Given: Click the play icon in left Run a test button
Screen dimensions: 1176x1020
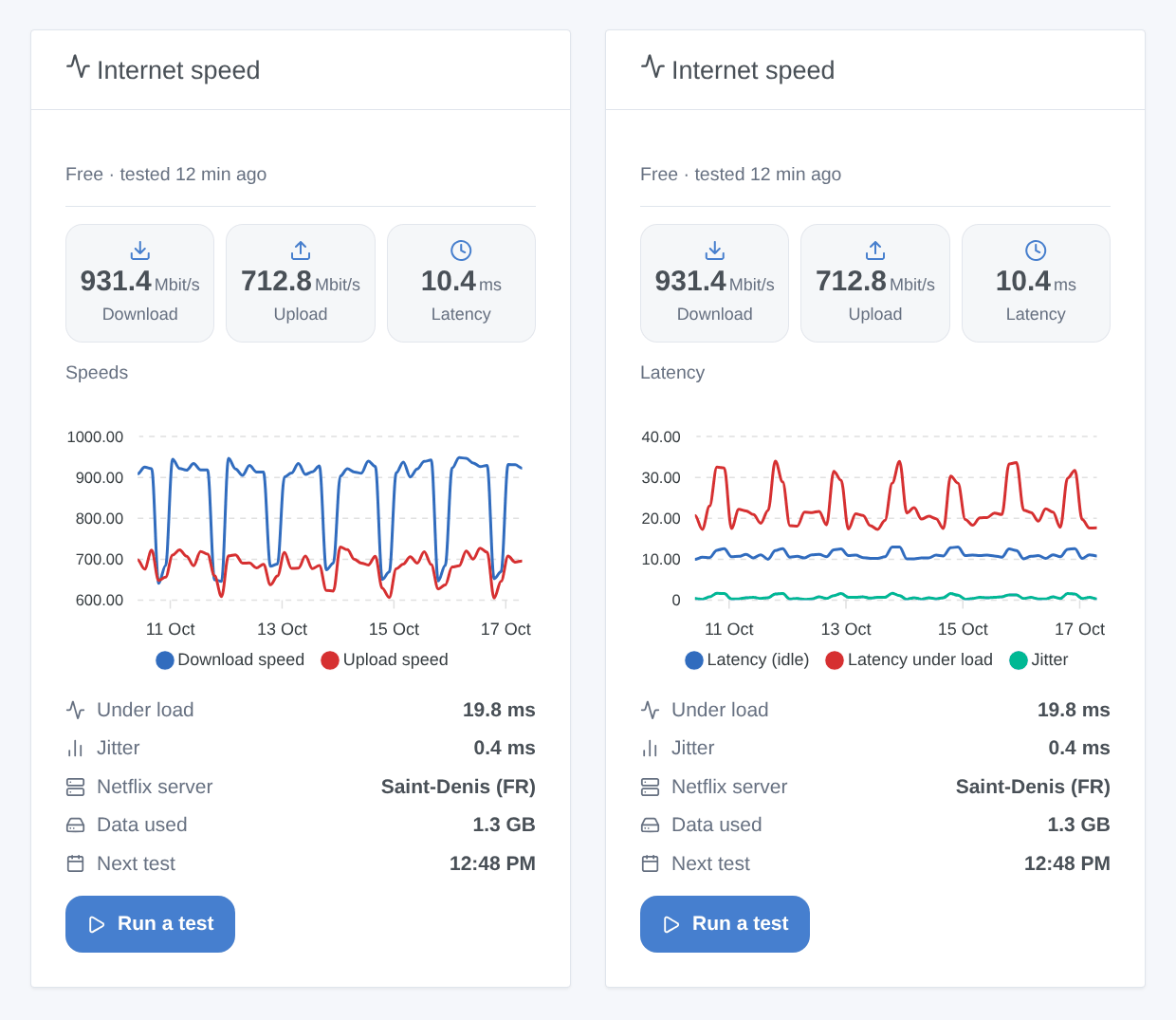Looking at the screenshot, I should coord(97,924).
